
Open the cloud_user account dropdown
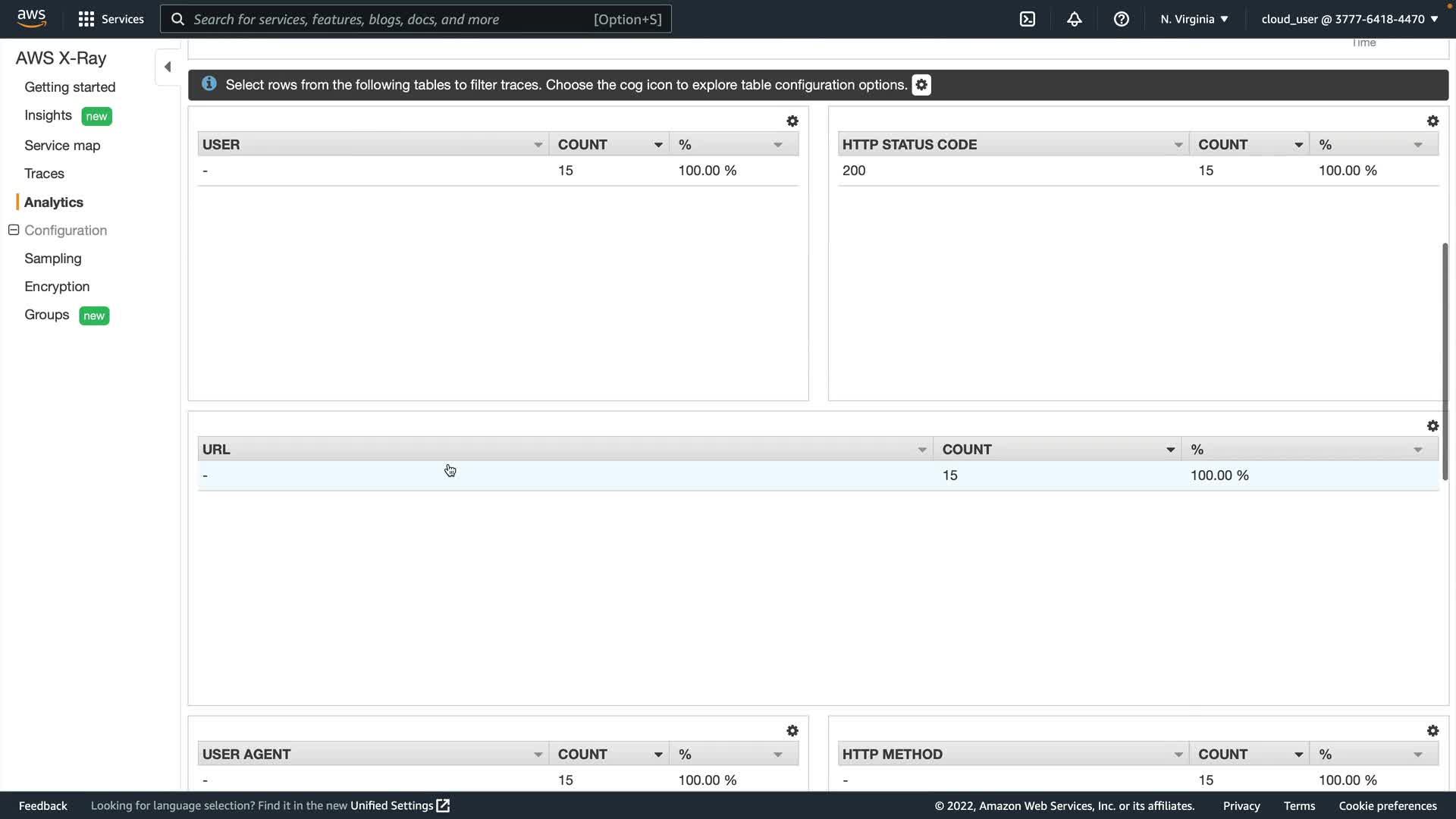pyautogui.click(x=1349, y=19)
